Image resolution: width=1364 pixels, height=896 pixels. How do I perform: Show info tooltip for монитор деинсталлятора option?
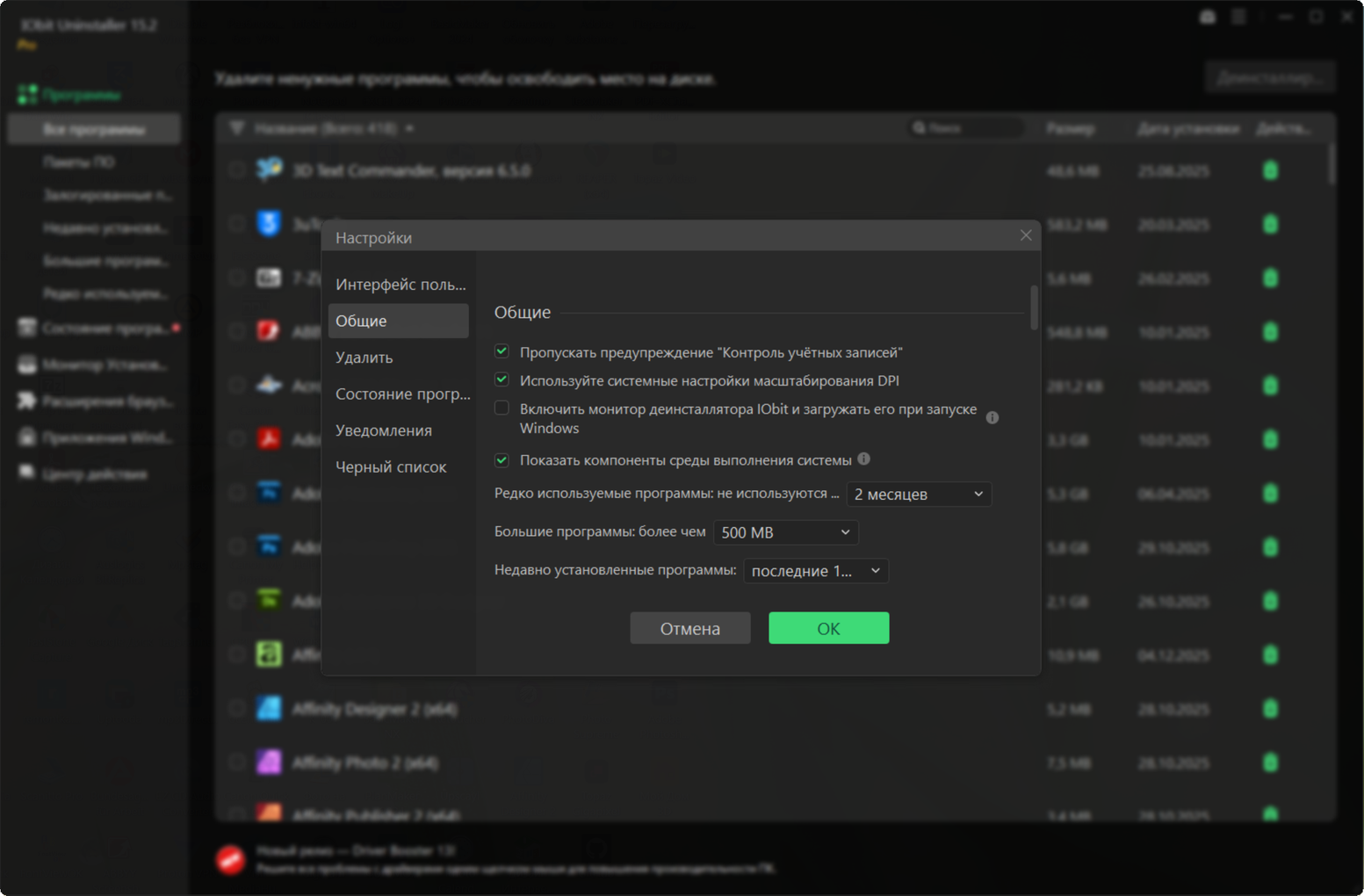(992, 418)
